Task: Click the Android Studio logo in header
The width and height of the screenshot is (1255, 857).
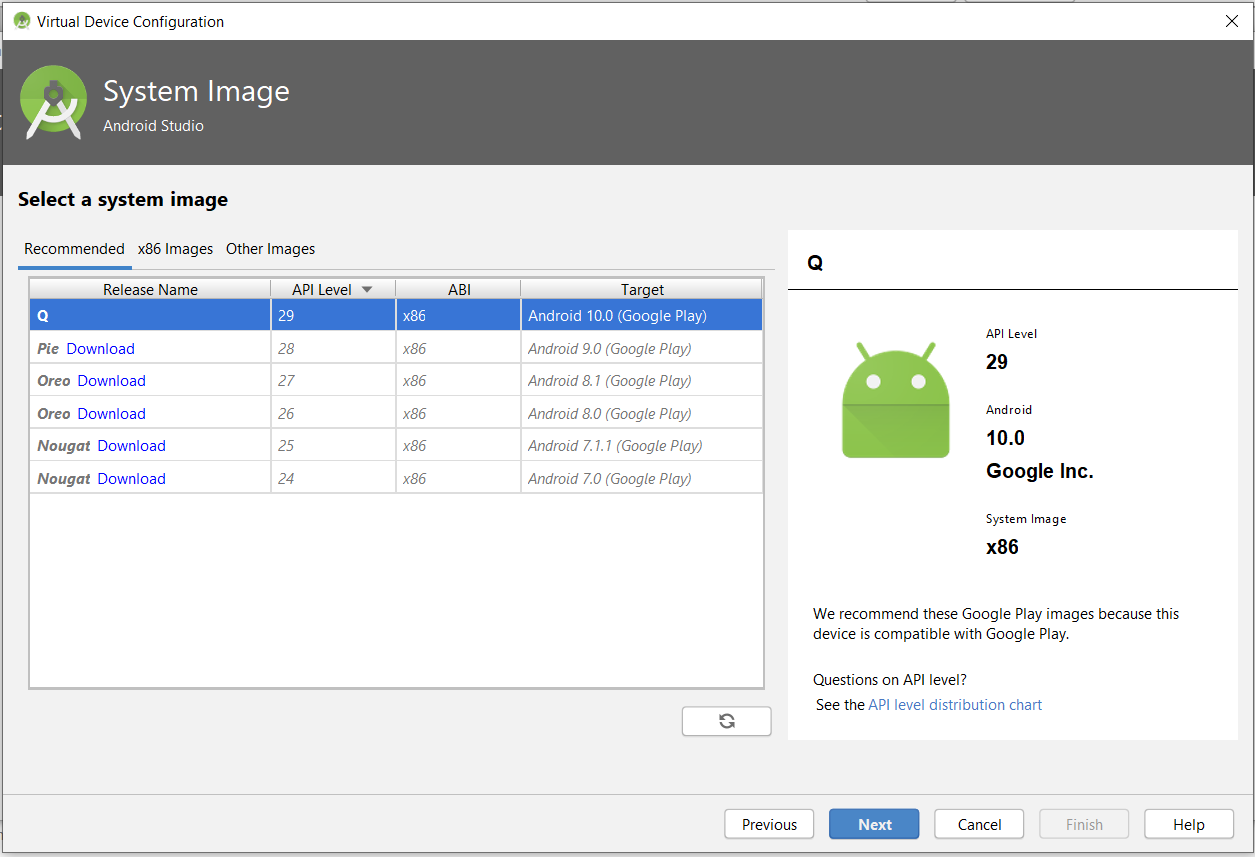Action: (x=54, y=102)
